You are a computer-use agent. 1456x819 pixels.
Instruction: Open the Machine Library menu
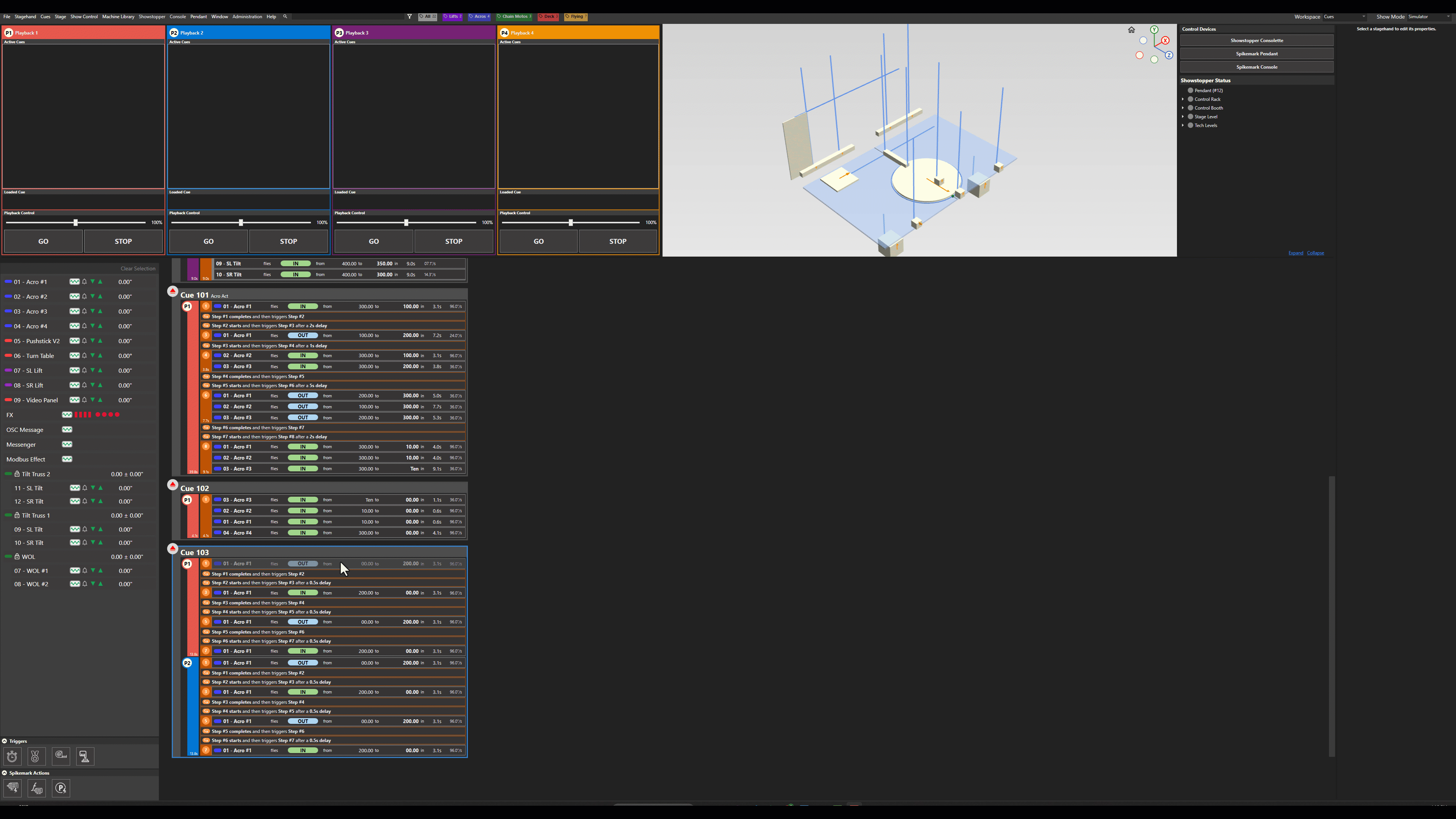click(118, 16)
